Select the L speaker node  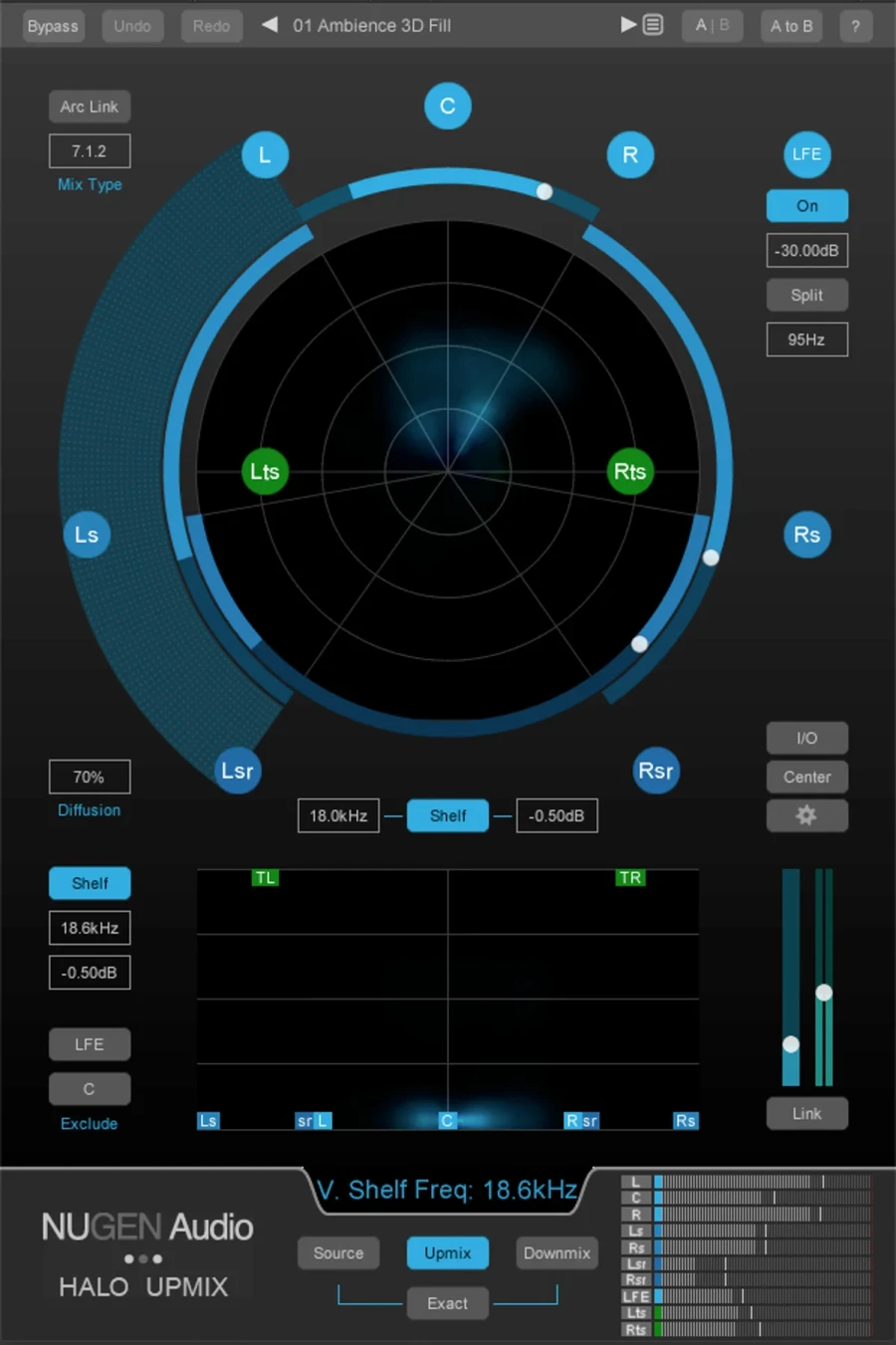pos(265,154)
